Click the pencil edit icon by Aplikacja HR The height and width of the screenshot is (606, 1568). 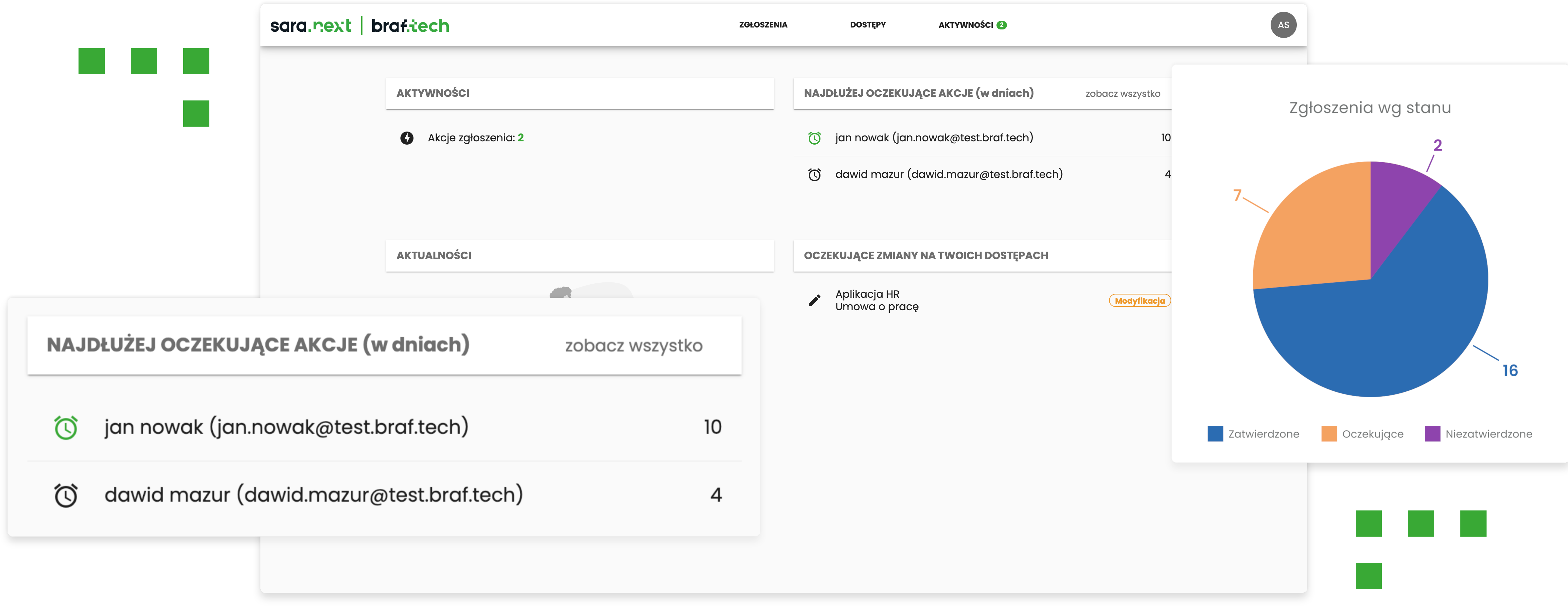pos(814,300)
